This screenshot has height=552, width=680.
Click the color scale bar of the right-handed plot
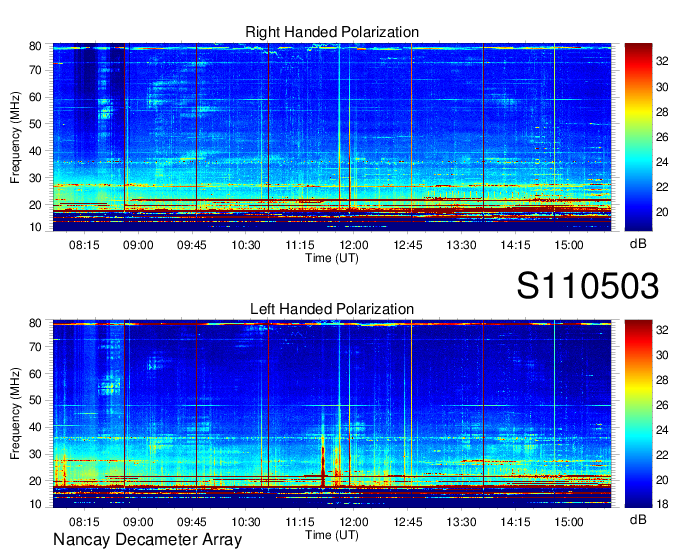pos(638,137)
